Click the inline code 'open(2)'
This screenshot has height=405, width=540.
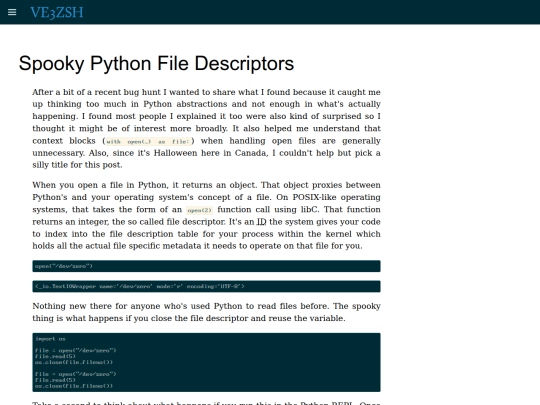tap(199, 210)
